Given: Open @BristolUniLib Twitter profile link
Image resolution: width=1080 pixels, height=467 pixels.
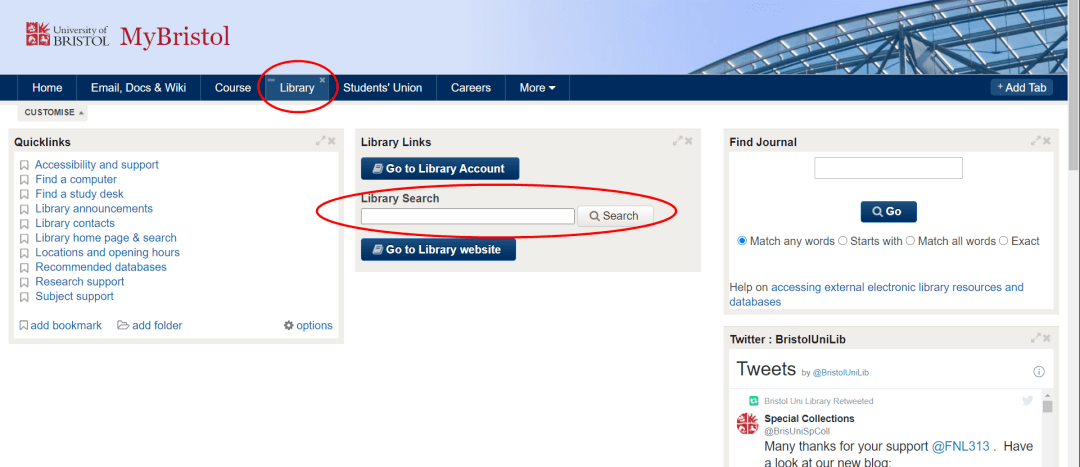Looking at the screenshot, I should (841, 373).
